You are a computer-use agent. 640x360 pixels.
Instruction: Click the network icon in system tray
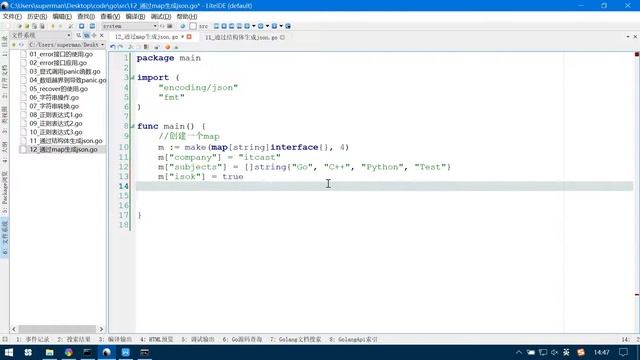[x=542, y=352]
